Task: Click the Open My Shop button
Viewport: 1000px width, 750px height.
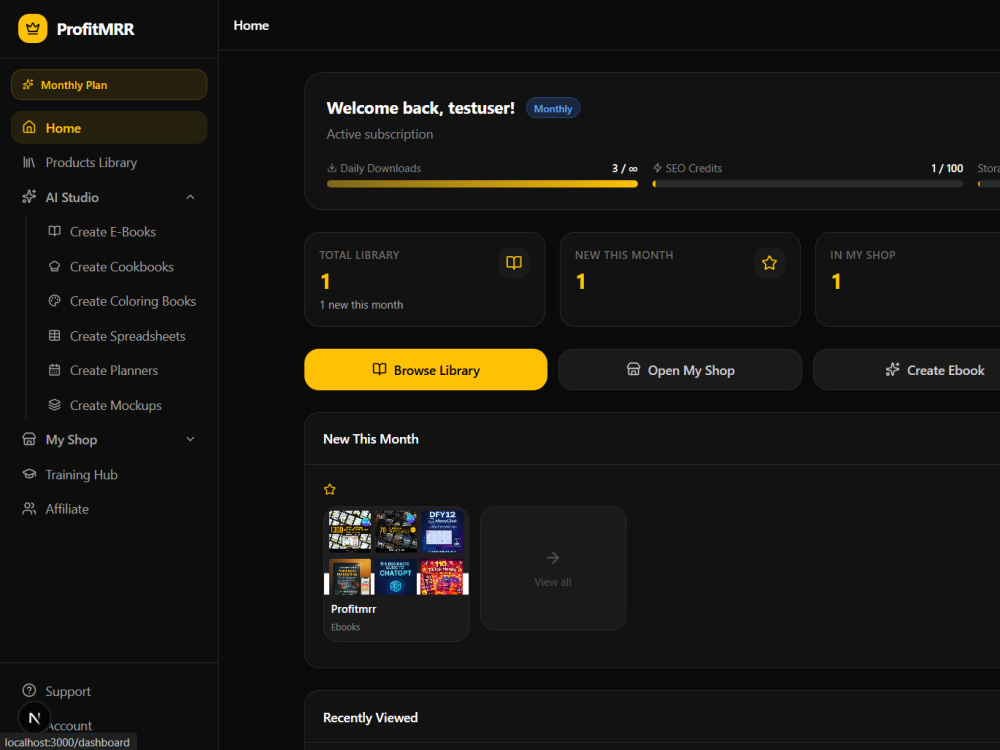Action: [x=680, y=369]
